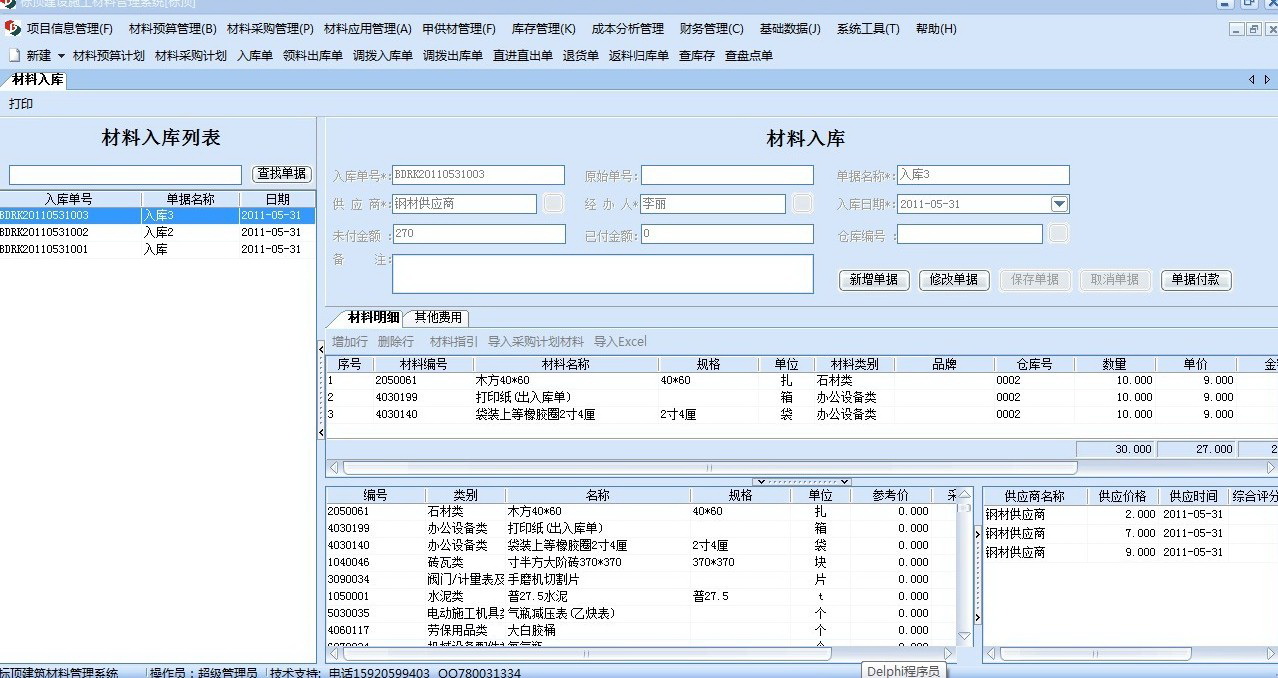Viewport: 1278px width, 678px height.
Task: Click the 单据付款 button
Action: pyautogui.click(x=1196, y=280)
